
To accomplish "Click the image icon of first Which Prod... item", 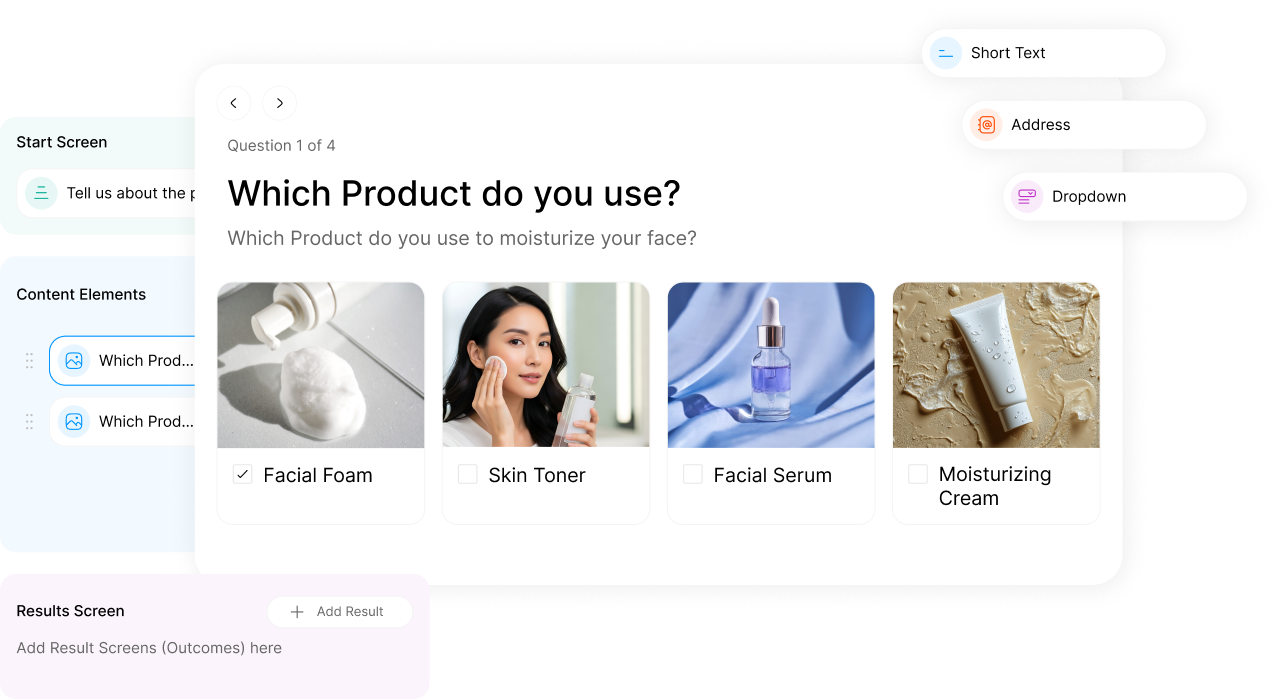I will click(x=74, y=361).
